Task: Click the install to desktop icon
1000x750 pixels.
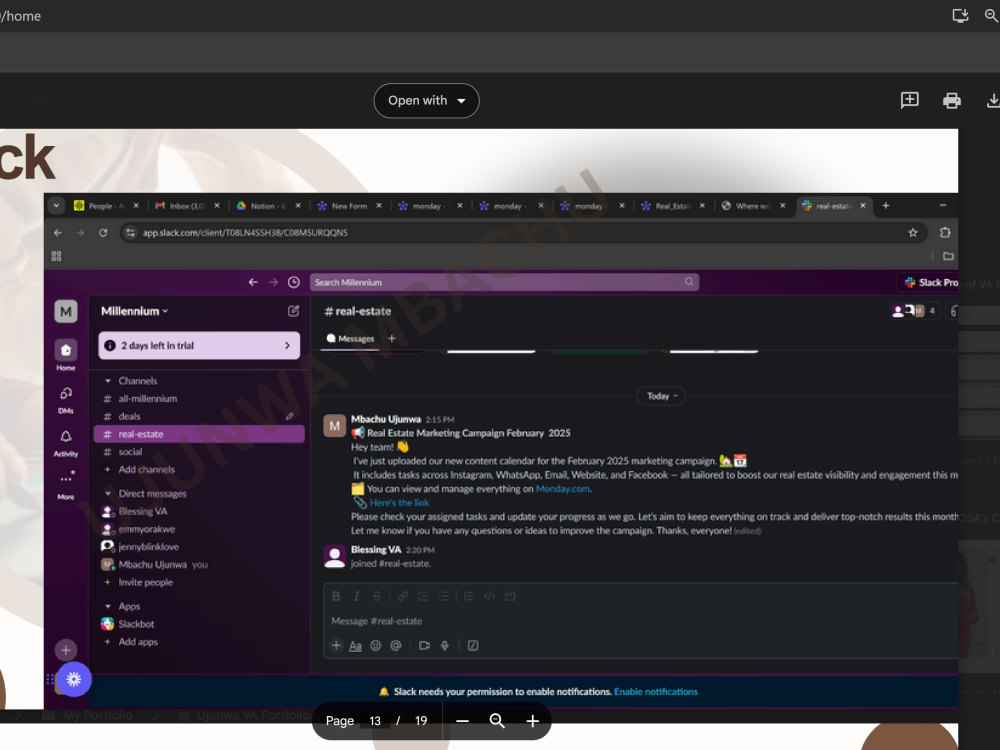Action: pyautogui.click(x=960, y=16)
